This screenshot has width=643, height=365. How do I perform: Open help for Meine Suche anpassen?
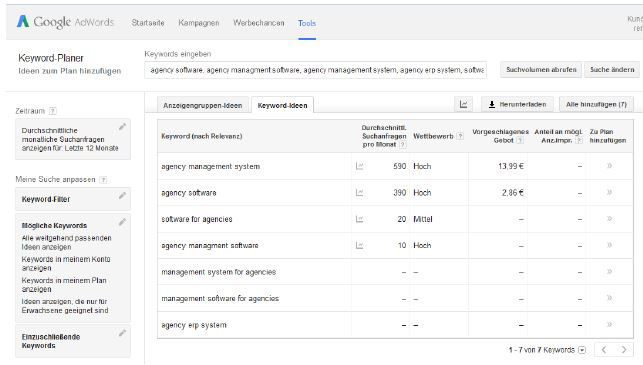103,180
